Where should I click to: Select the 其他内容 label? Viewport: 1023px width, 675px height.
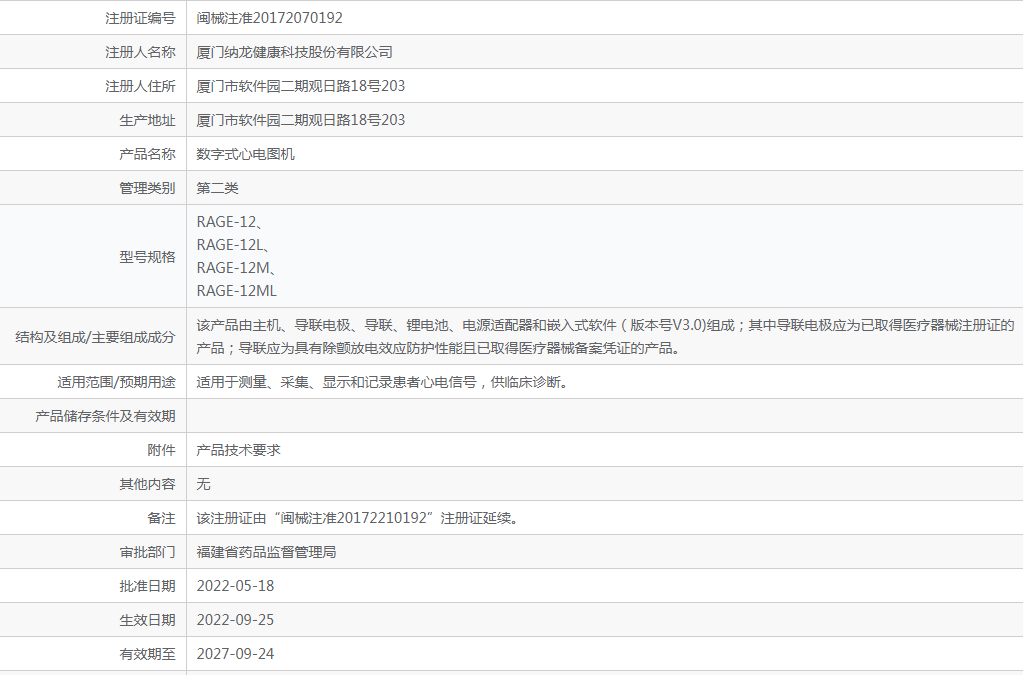coord(147,483)
